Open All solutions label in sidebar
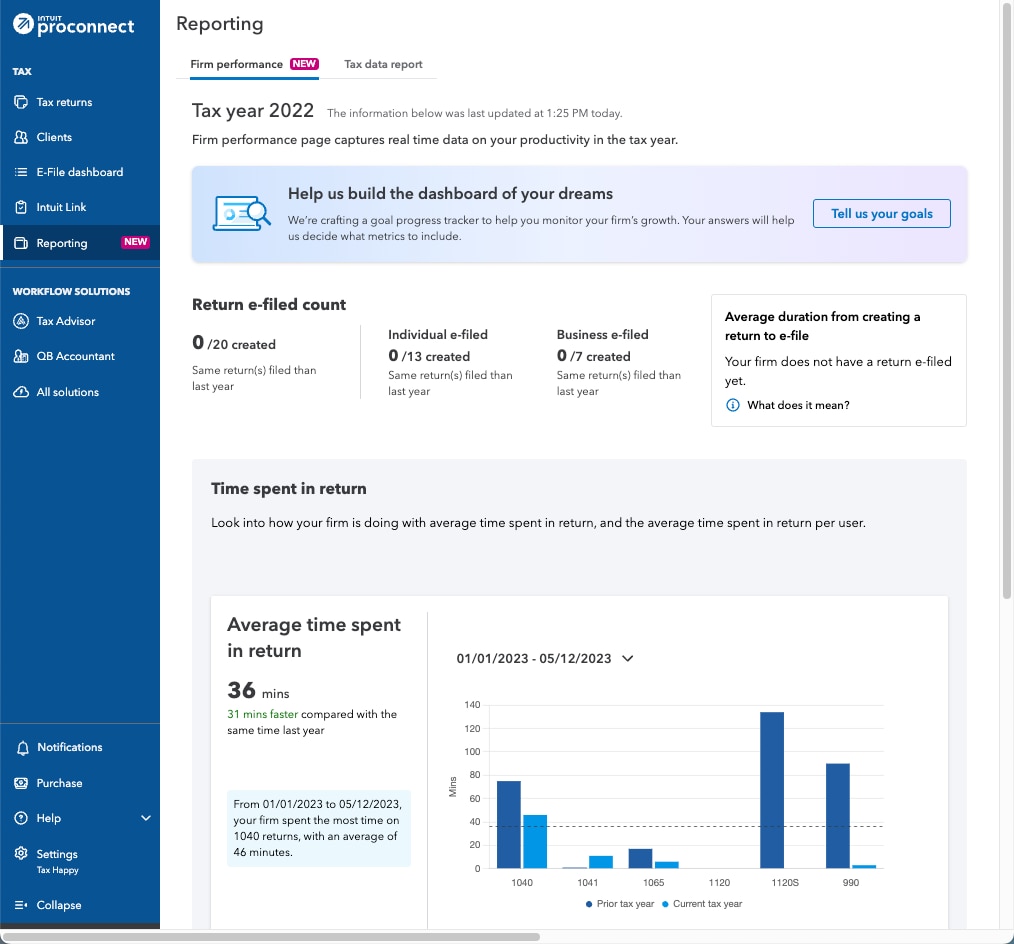Screen dimensions: 1014x944 [68, 392]
